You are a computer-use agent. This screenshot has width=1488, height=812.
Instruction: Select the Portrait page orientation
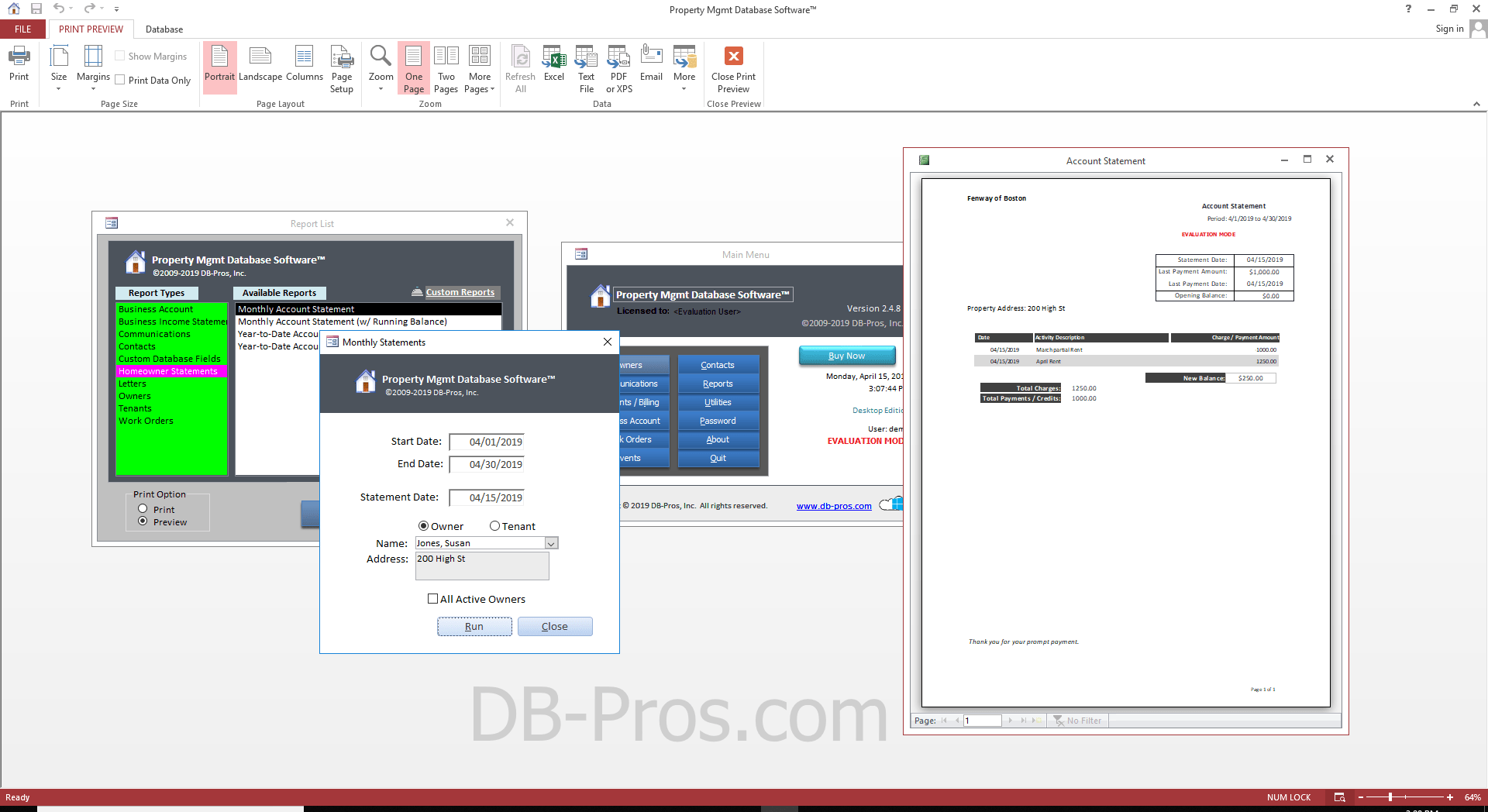click(x=219, y=67)
